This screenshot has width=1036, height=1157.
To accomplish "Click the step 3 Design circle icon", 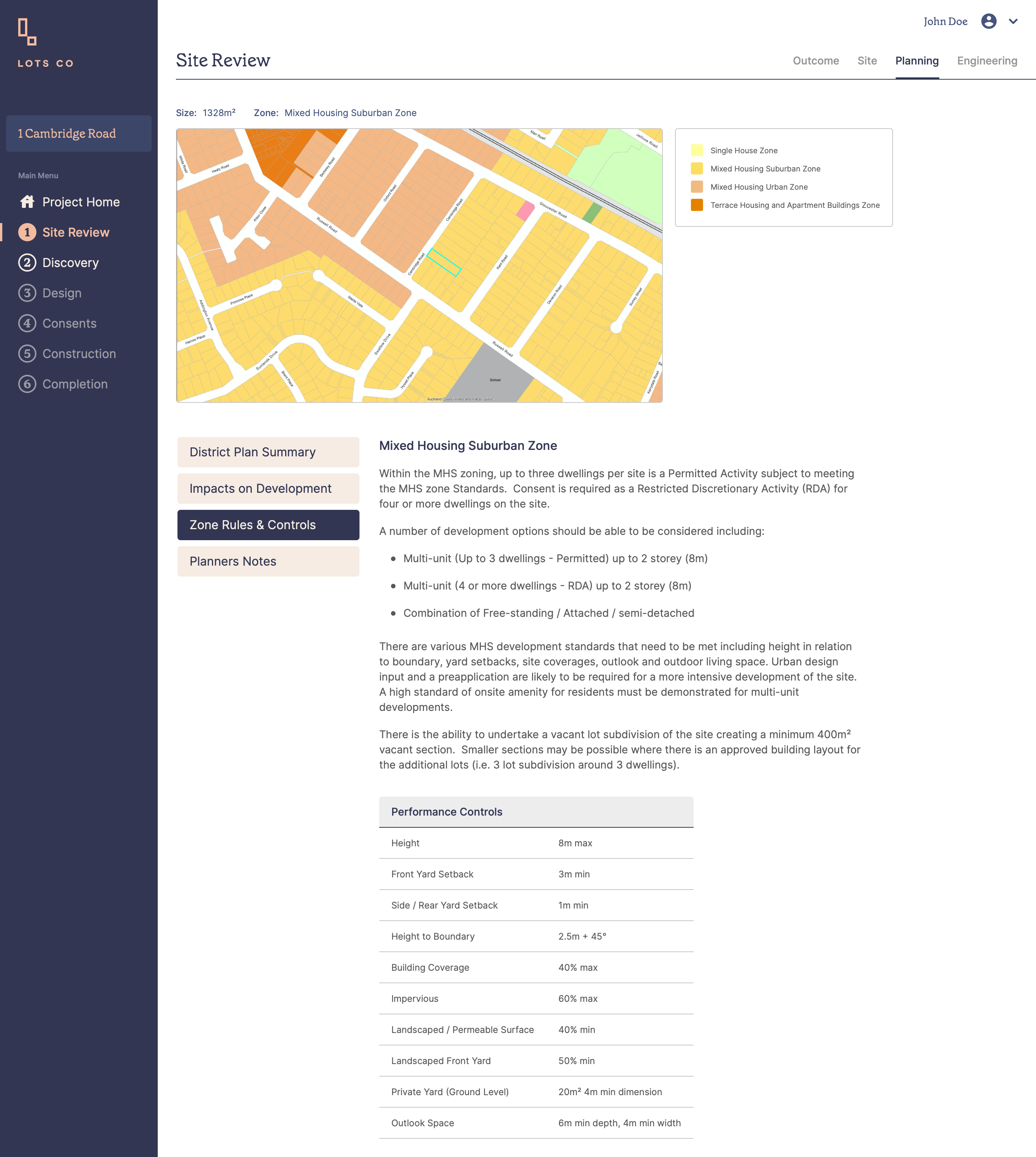I will pos(27,293).
